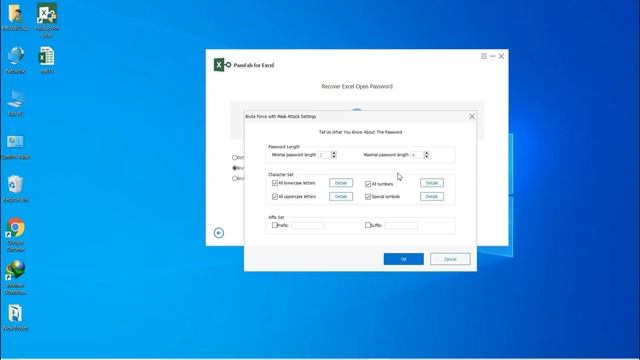Launch Internet Download Manager desktop shortcut

click(16, 278)
